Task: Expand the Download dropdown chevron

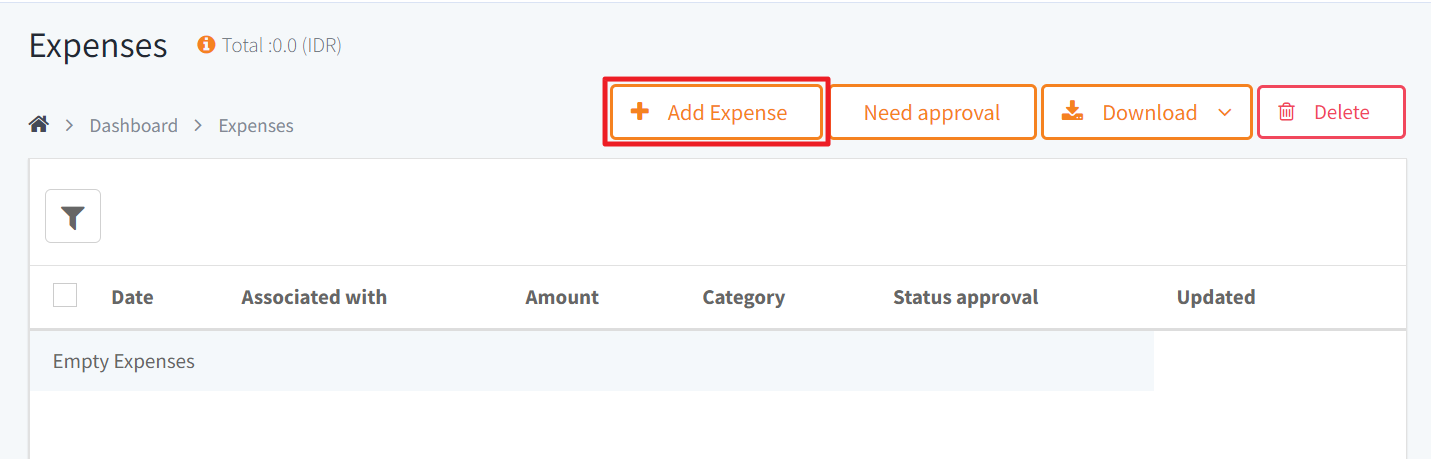Action: coord(1225,112)
